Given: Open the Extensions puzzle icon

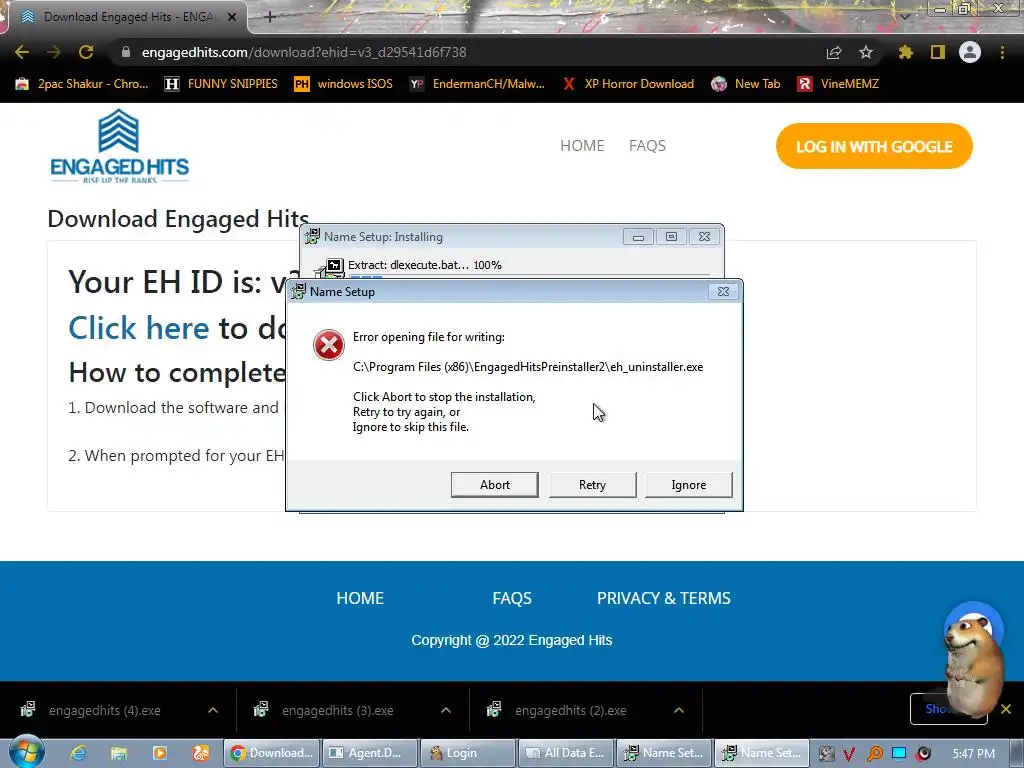Looking at the screenshot, I should pyautogui.click(x=905, y=52).
